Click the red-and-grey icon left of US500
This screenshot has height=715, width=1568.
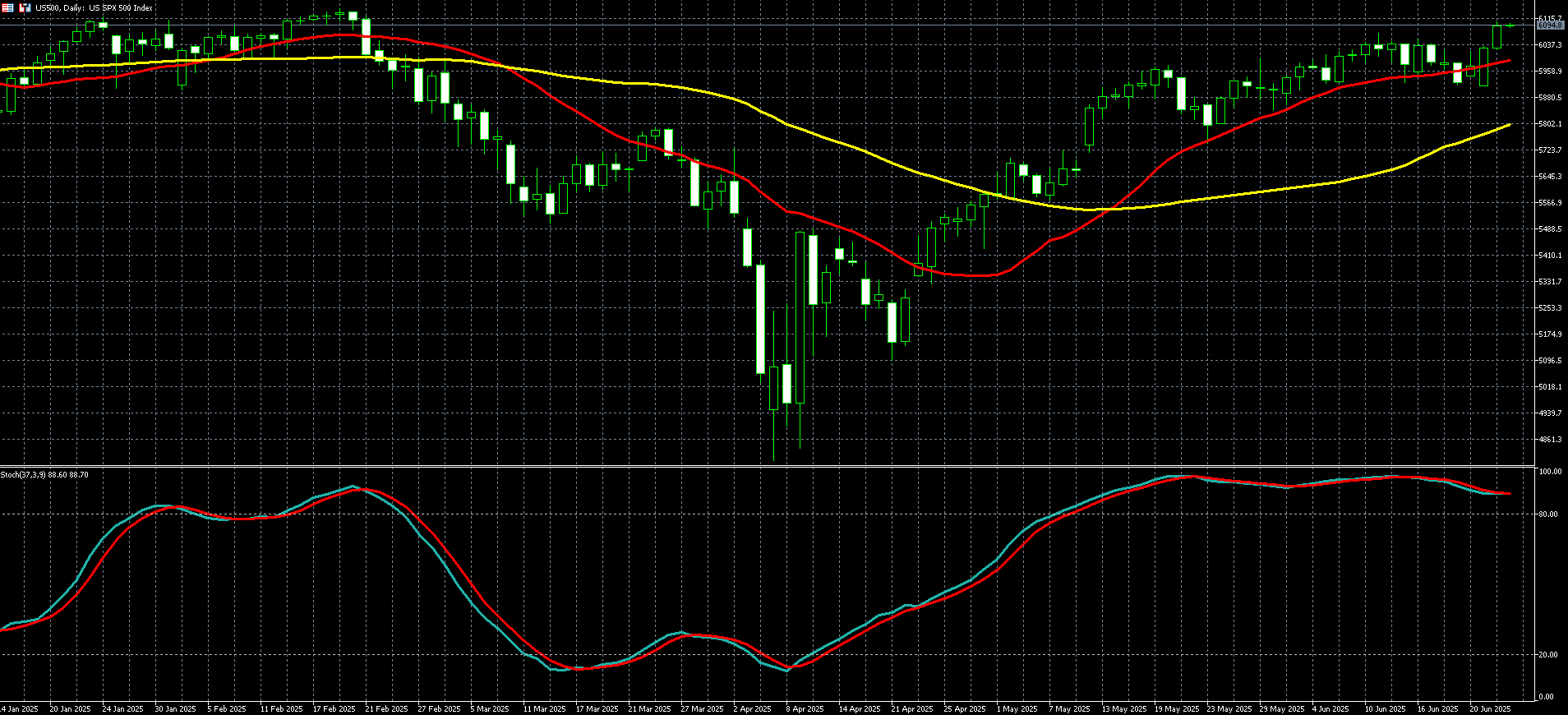[x=25, y=7]
